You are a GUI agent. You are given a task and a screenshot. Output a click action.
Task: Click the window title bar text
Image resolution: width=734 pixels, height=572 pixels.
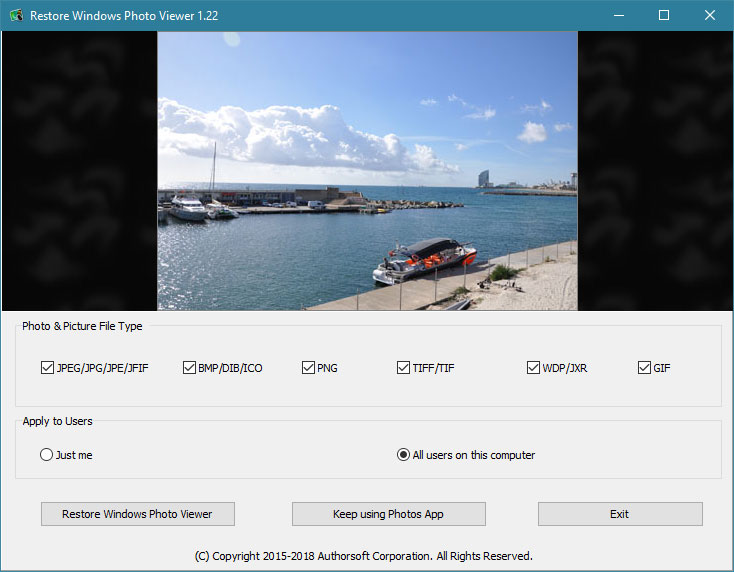pyautogui.click(x=124, y=16)
